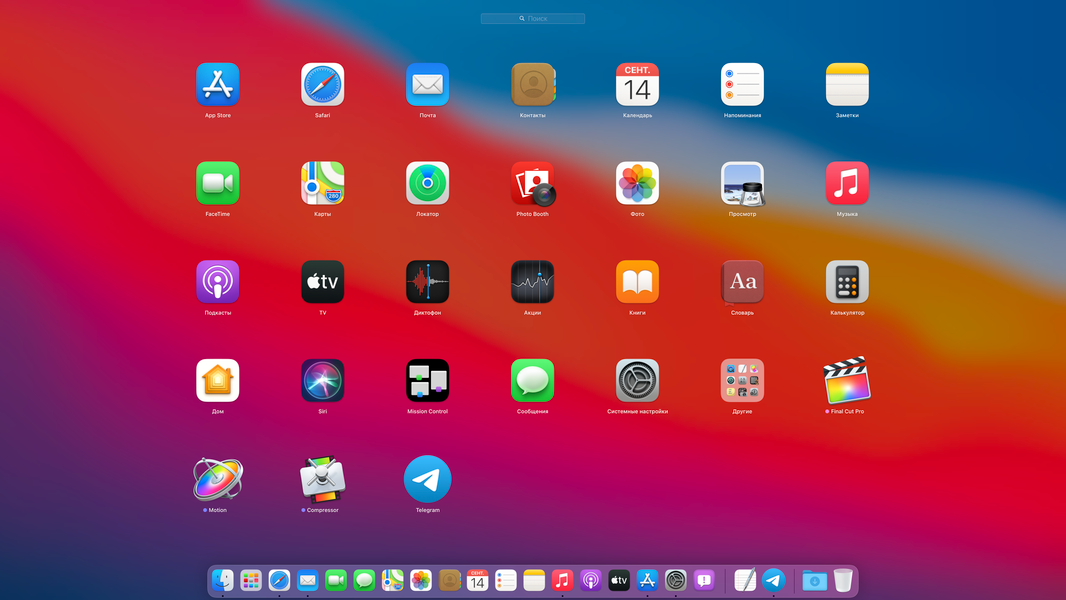Open Podcasts from the Dock
1066x600 pixels.
pos(591,580)
